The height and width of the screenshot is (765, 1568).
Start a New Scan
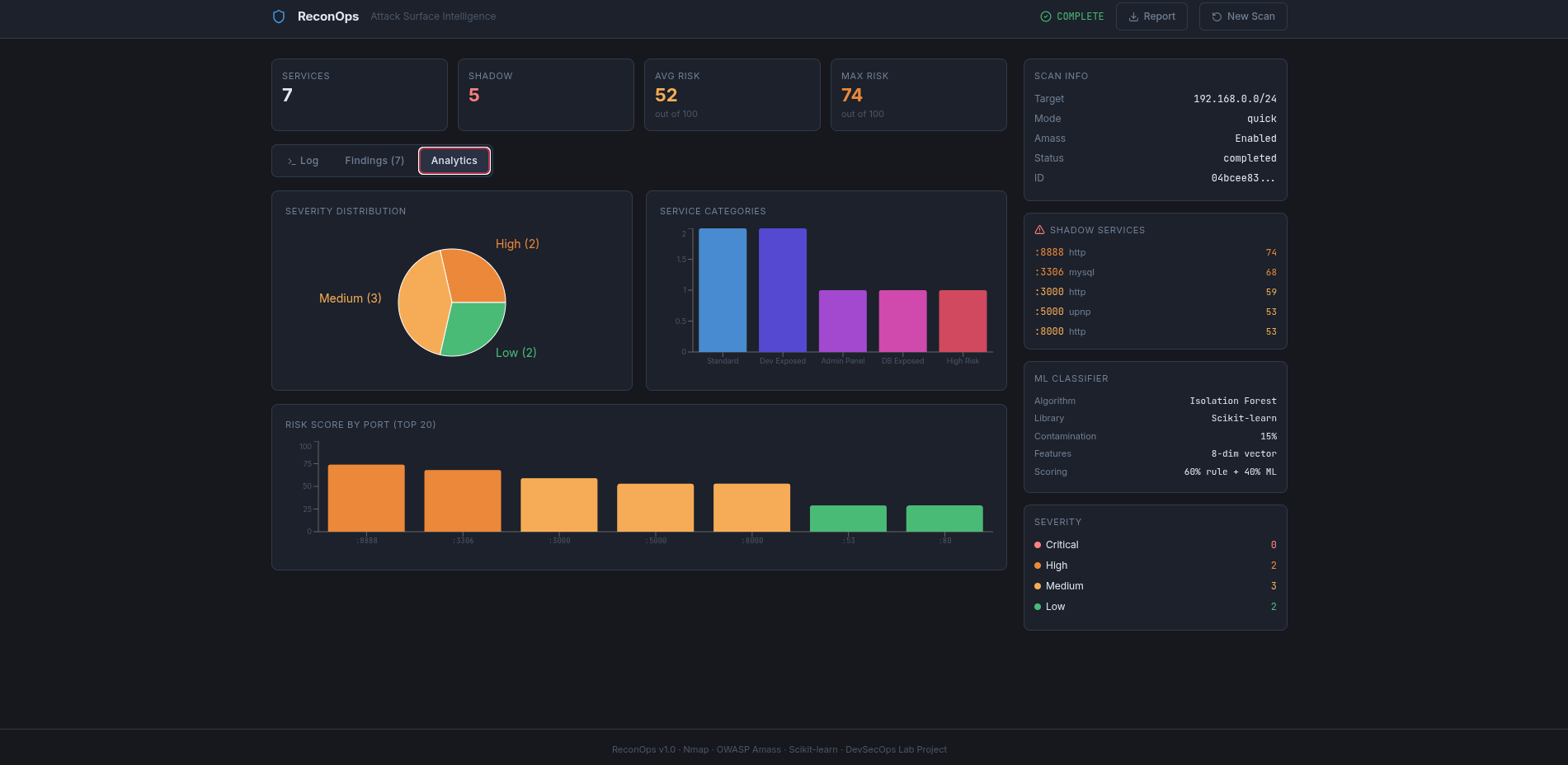[x=1243, y=16]
